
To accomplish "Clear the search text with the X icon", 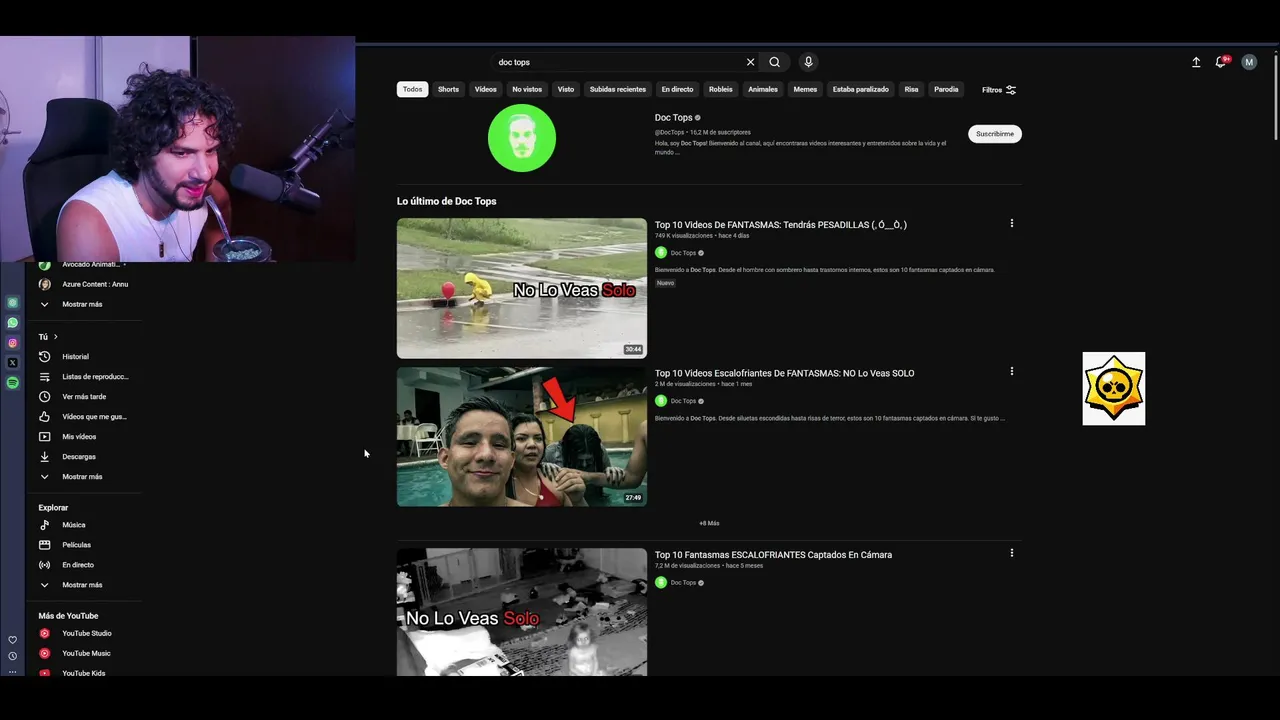I will click(x=750, y=62).
